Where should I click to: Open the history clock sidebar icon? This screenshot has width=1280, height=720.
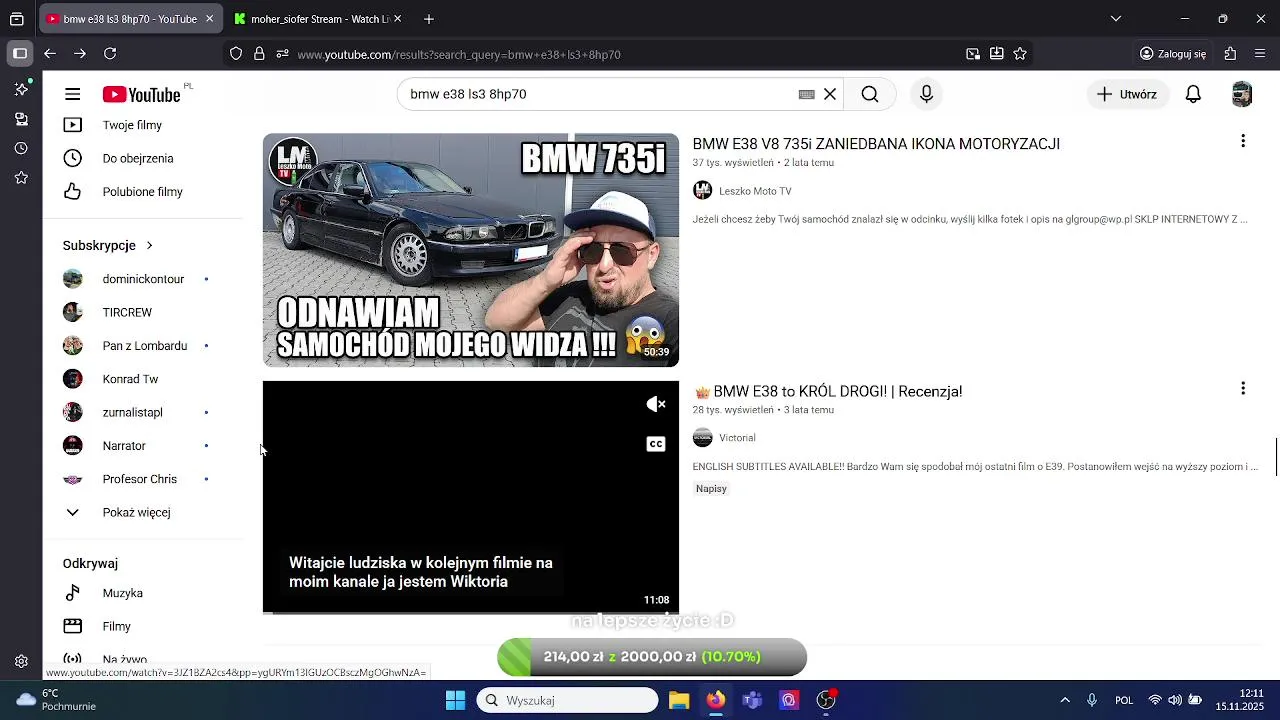[x=21, y=148]
